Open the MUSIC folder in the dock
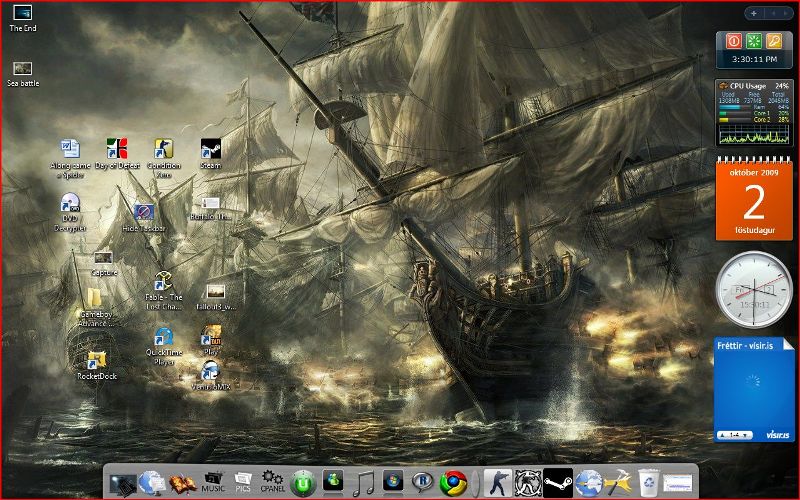800x500 pixels. point(213,483)
